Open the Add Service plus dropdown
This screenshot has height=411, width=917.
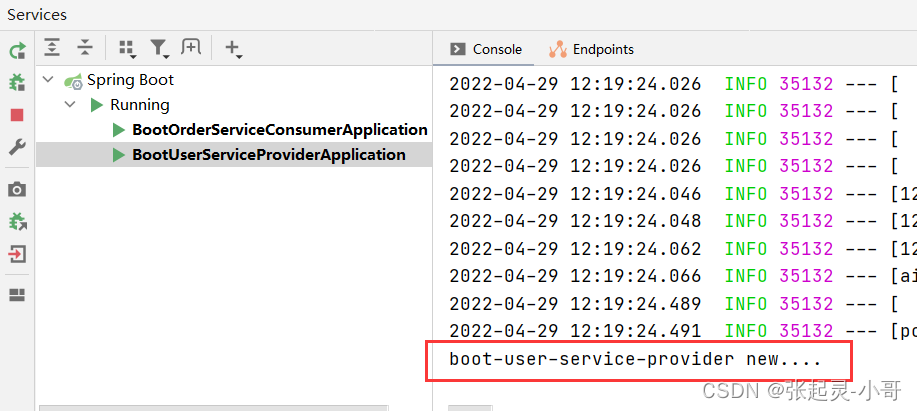(x=233, y=48)
